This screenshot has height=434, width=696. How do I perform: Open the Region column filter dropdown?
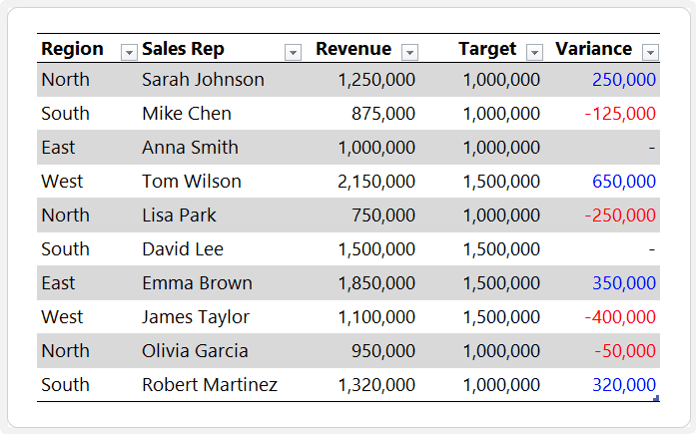click(x=129, y=53)
